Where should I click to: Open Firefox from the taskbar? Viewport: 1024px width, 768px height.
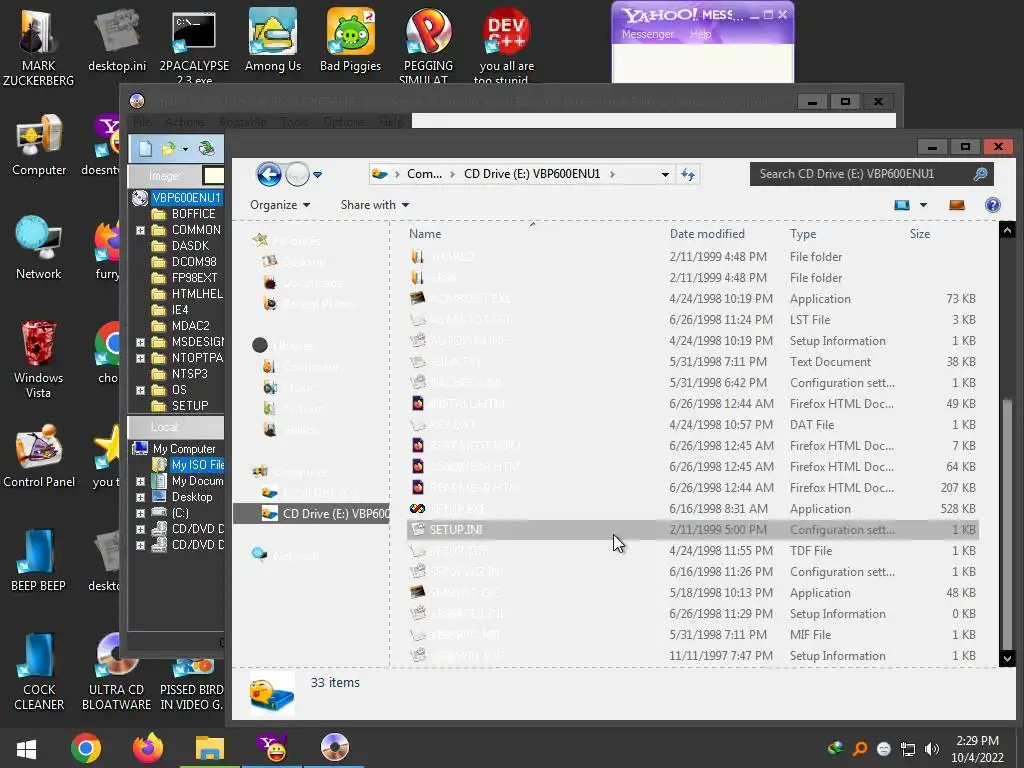(148, 748)
